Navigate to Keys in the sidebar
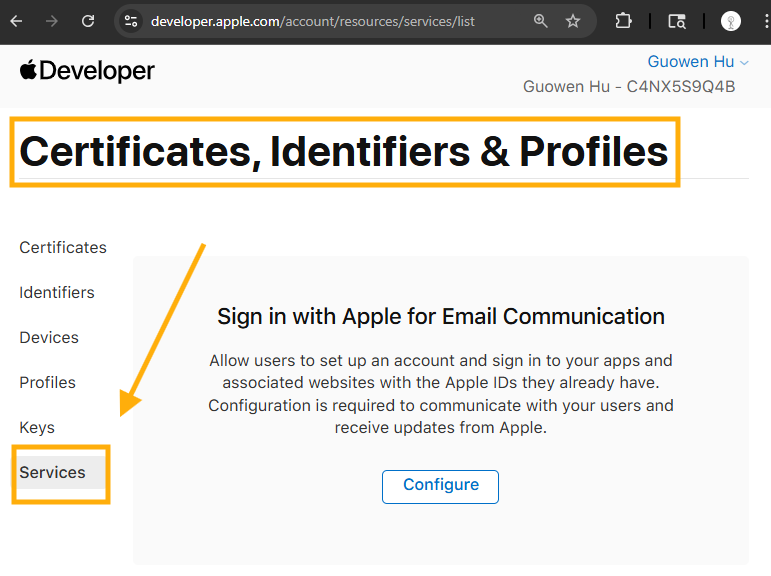The image size is (771, 576). click(x=37, y=428)
